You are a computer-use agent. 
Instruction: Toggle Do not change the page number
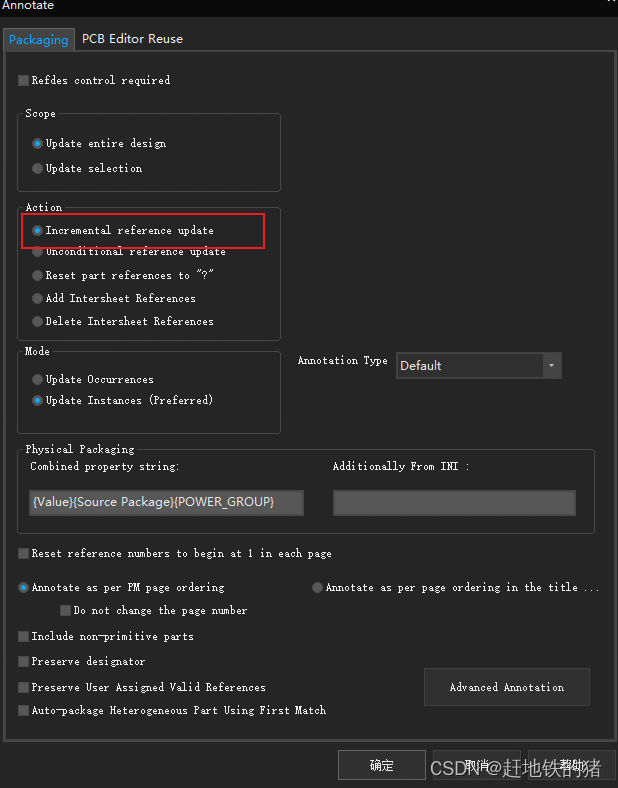click(65, 611)
